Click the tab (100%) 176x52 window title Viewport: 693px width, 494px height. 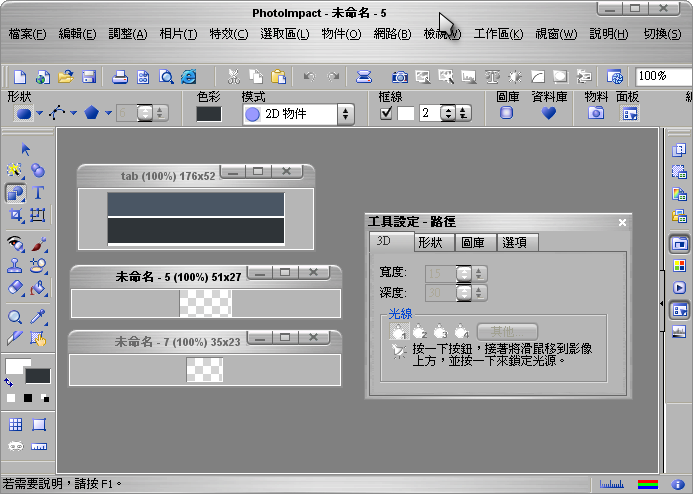coord(168,176)
